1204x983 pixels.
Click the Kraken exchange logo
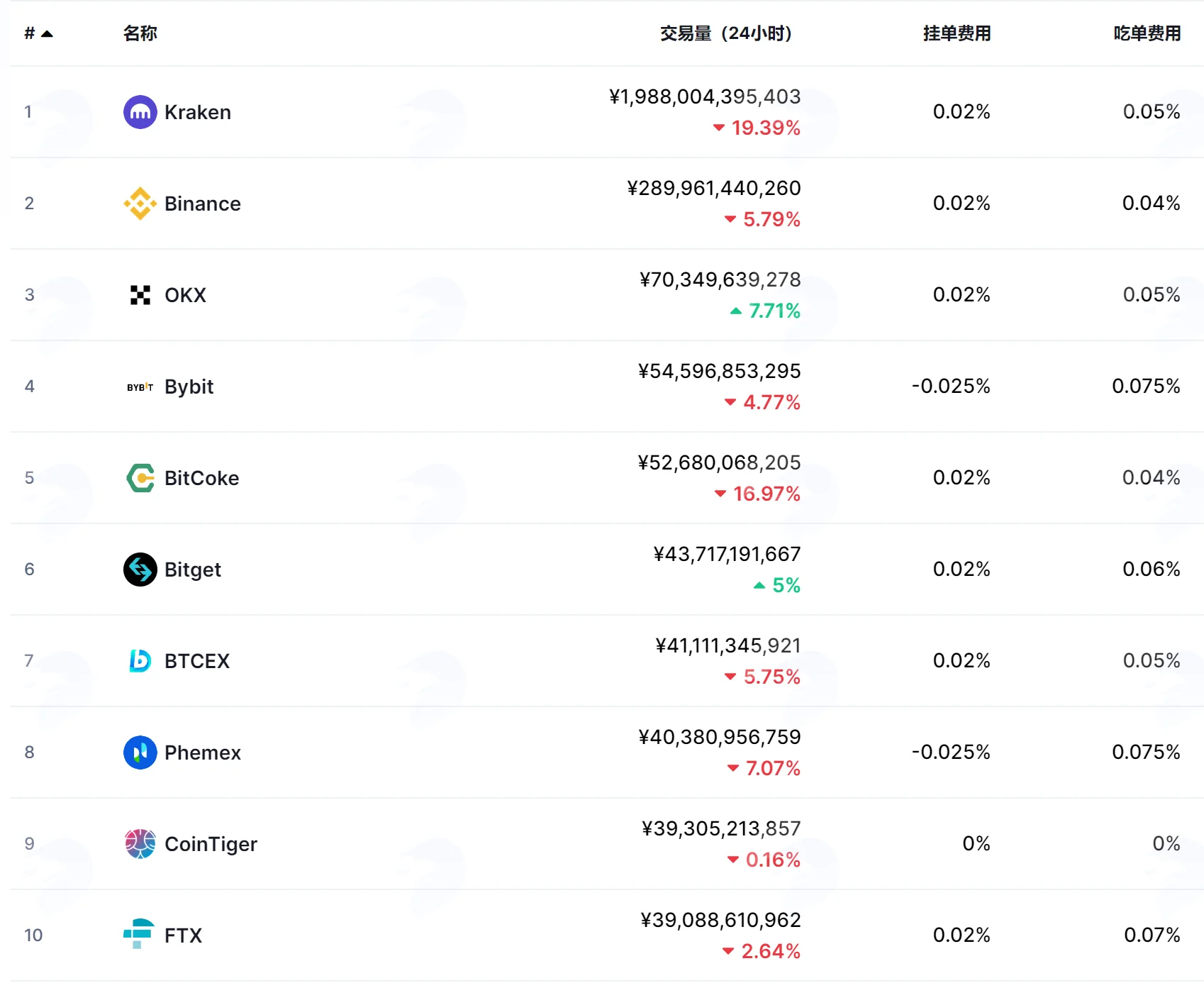pyautogui.click(x=140, y=112)
